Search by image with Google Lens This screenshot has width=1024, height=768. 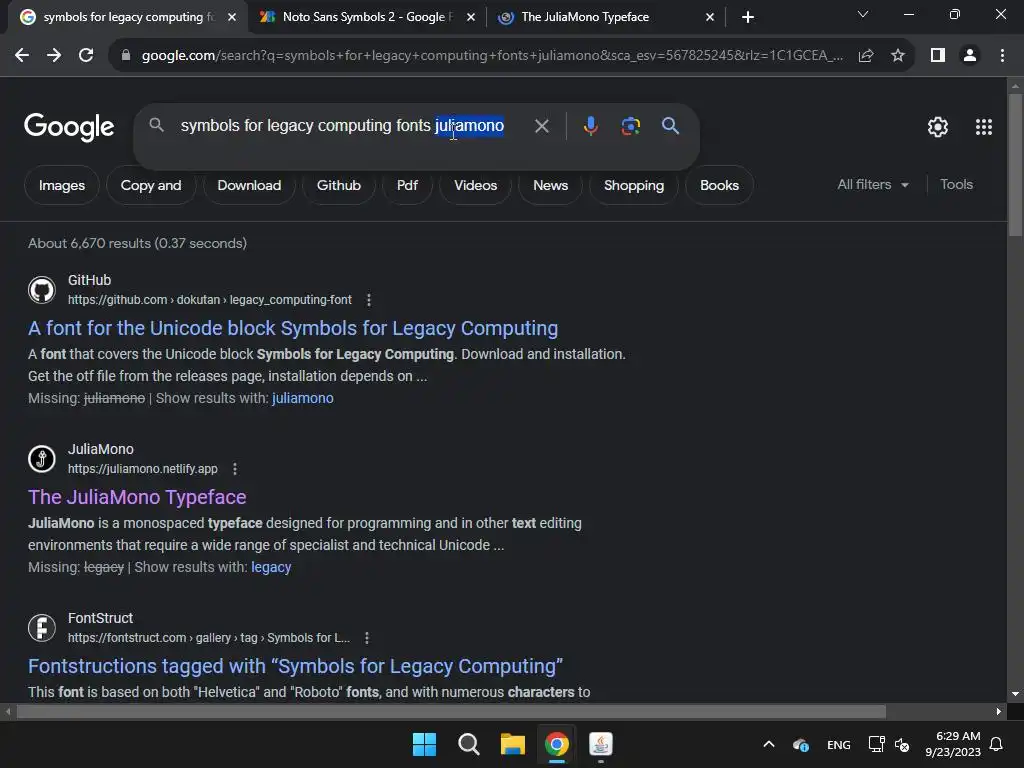[x=630, y=125]
